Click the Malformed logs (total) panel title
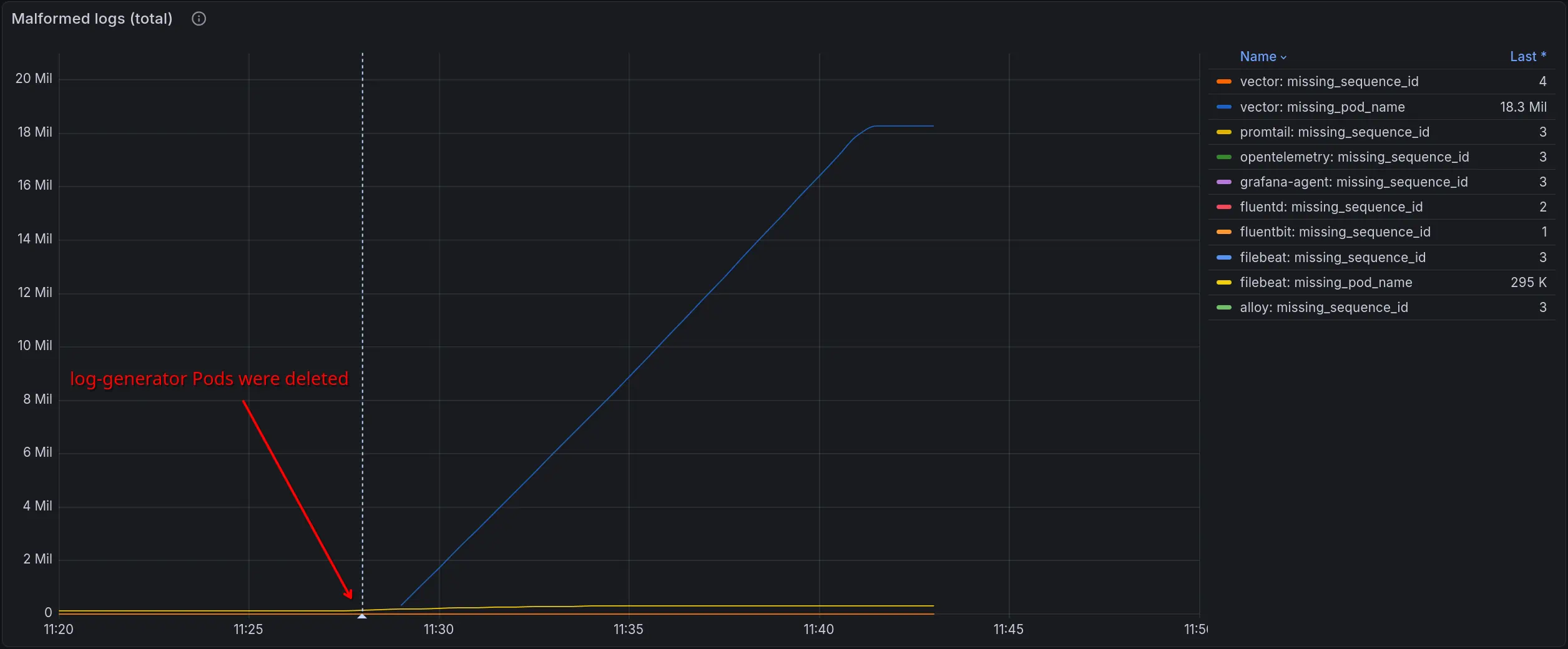The width and height of the screenshot is (1568, 649). (x=92, y=19)
